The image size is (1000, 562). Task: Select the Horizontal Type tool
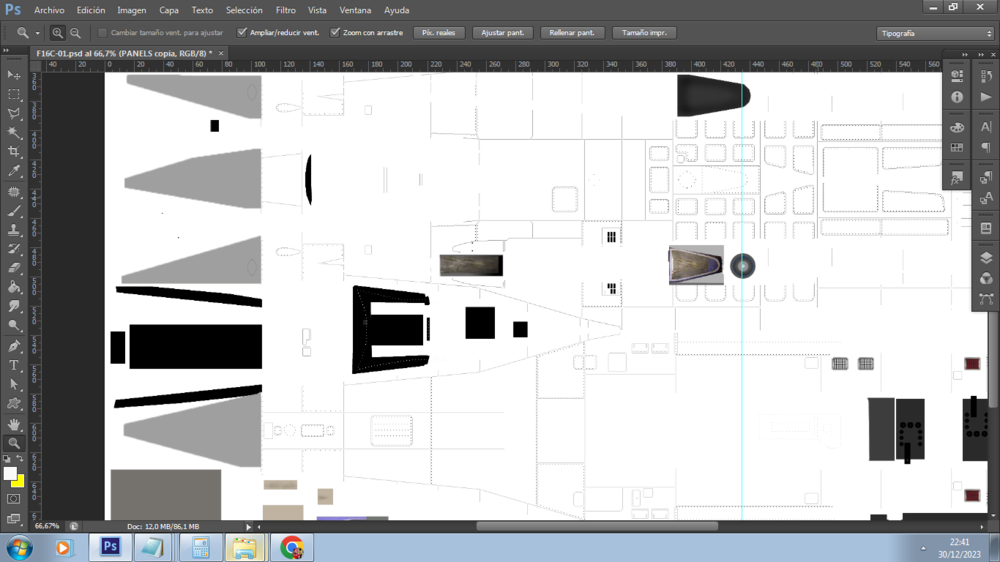[x=14, y=365]
